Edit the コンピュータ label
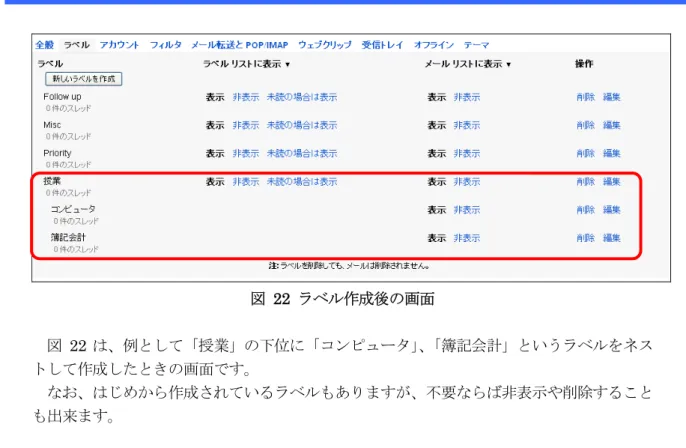The image size is (686, 448). (x=612, y=210)
